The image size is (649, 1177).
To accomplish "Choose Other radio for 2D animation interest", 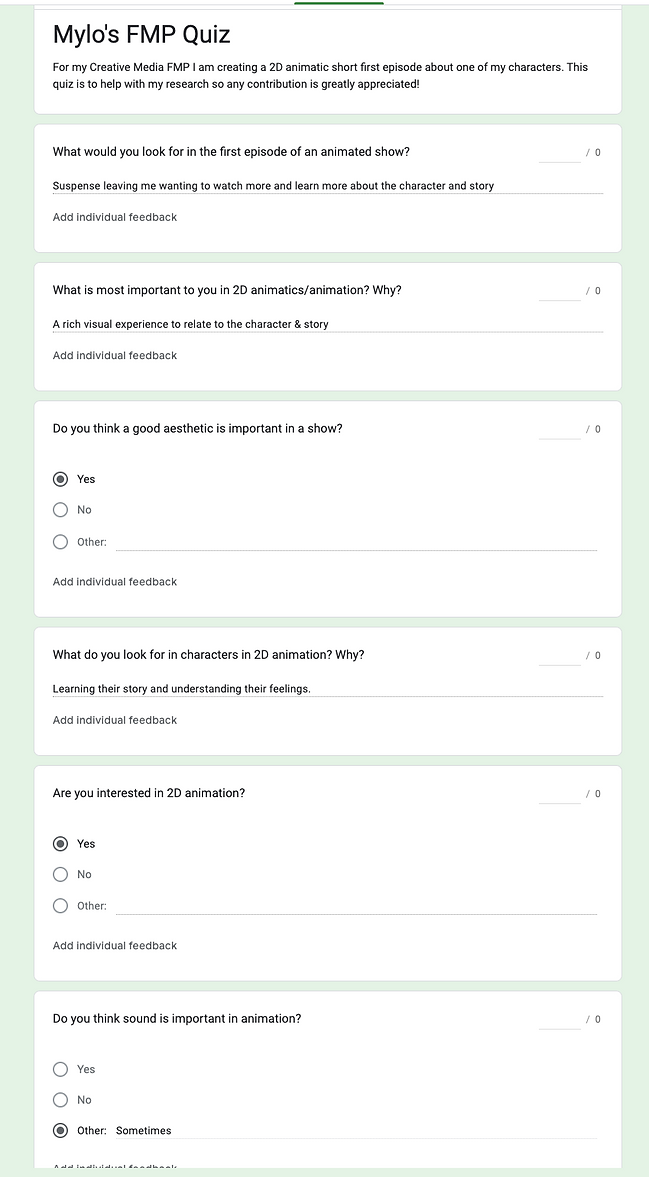I will click(61, 906).
